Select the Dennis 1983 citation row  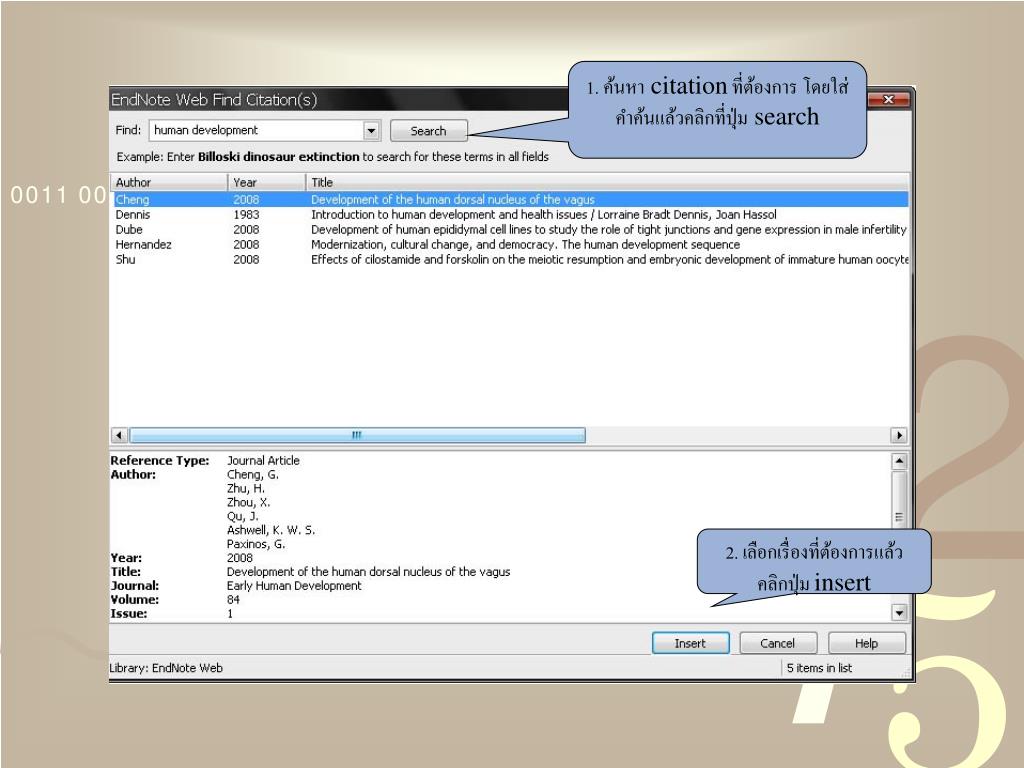pos(510,214)
